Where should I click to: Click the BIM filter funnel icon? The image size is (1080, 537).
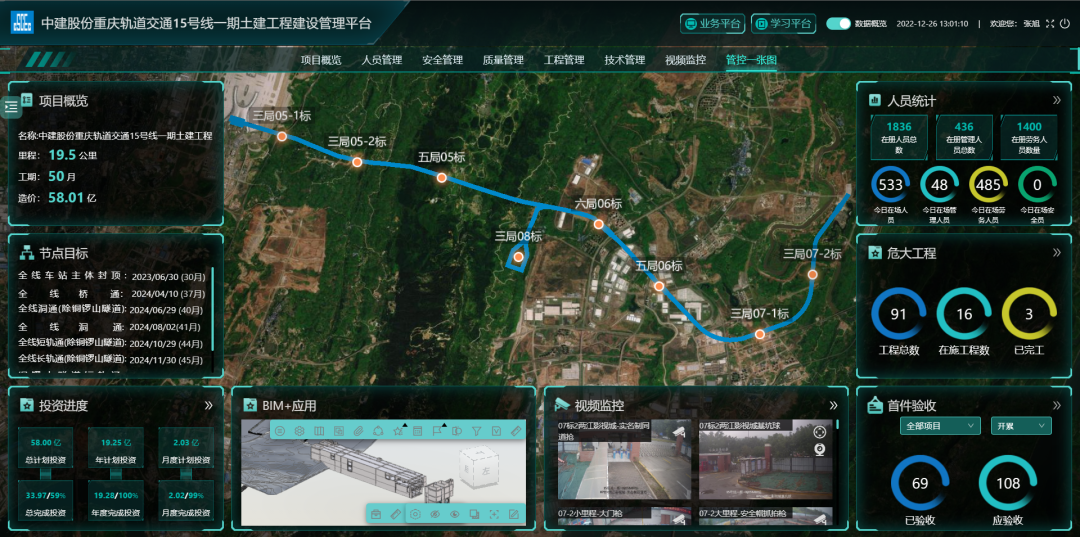[x=477, y=431]
